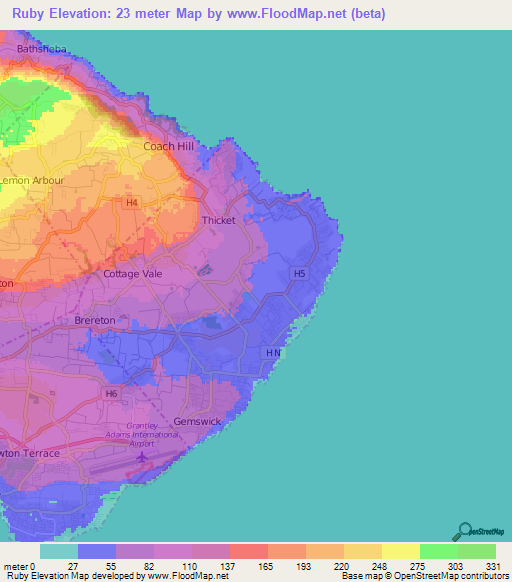Click the H N road shield
512x582 pixels.
tap(273, 353)
